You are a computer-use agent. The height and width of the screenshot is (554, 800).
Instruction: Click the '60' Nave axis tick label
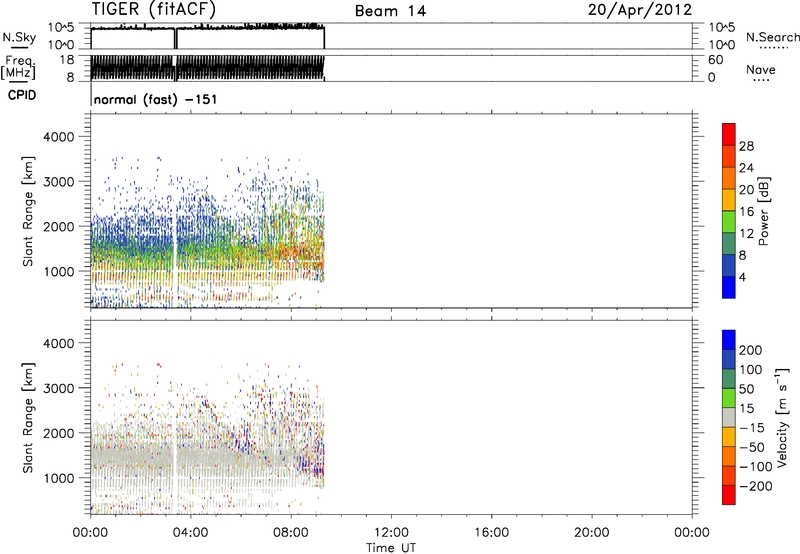click(x=716, y=60)
